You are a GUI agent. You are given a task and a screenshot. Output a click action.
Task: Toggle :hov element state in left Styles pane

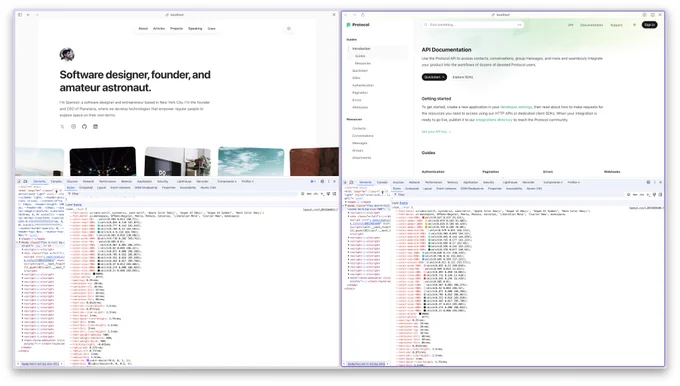[x=309, y=194]
